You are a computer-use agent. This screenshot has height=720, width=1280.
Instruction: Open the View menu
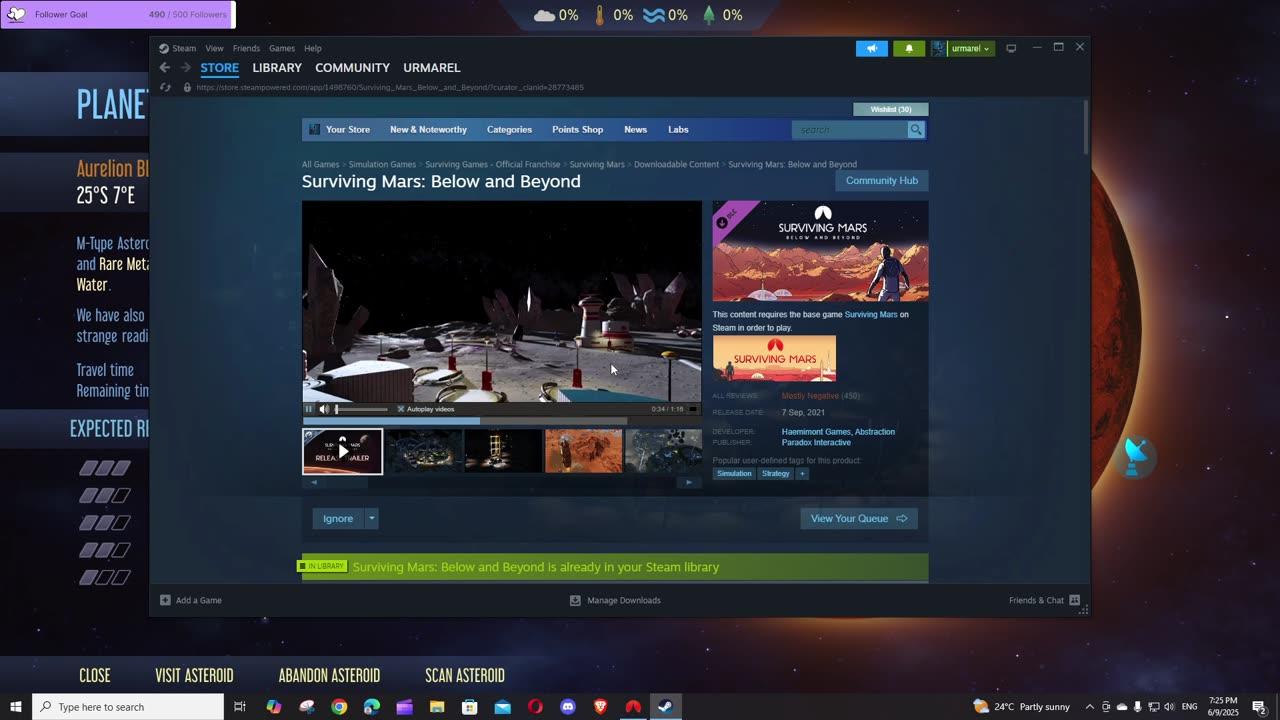point(214,48)
